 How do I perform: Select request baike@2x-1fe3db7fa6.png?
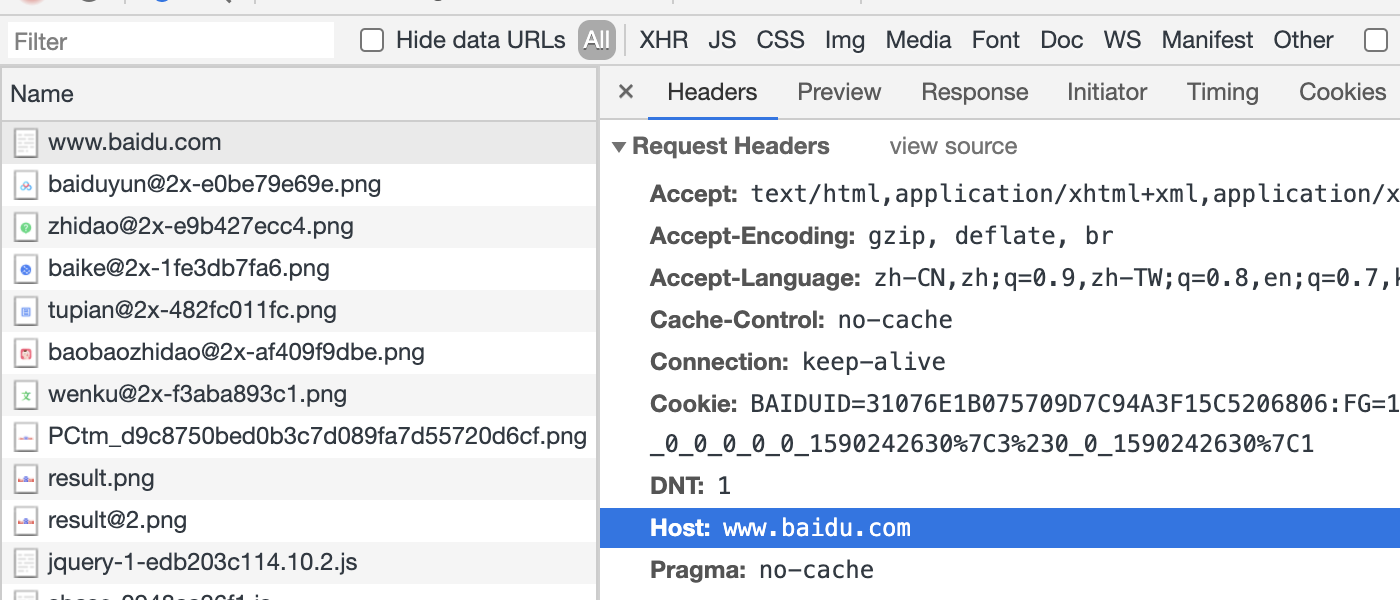point(298,268)
